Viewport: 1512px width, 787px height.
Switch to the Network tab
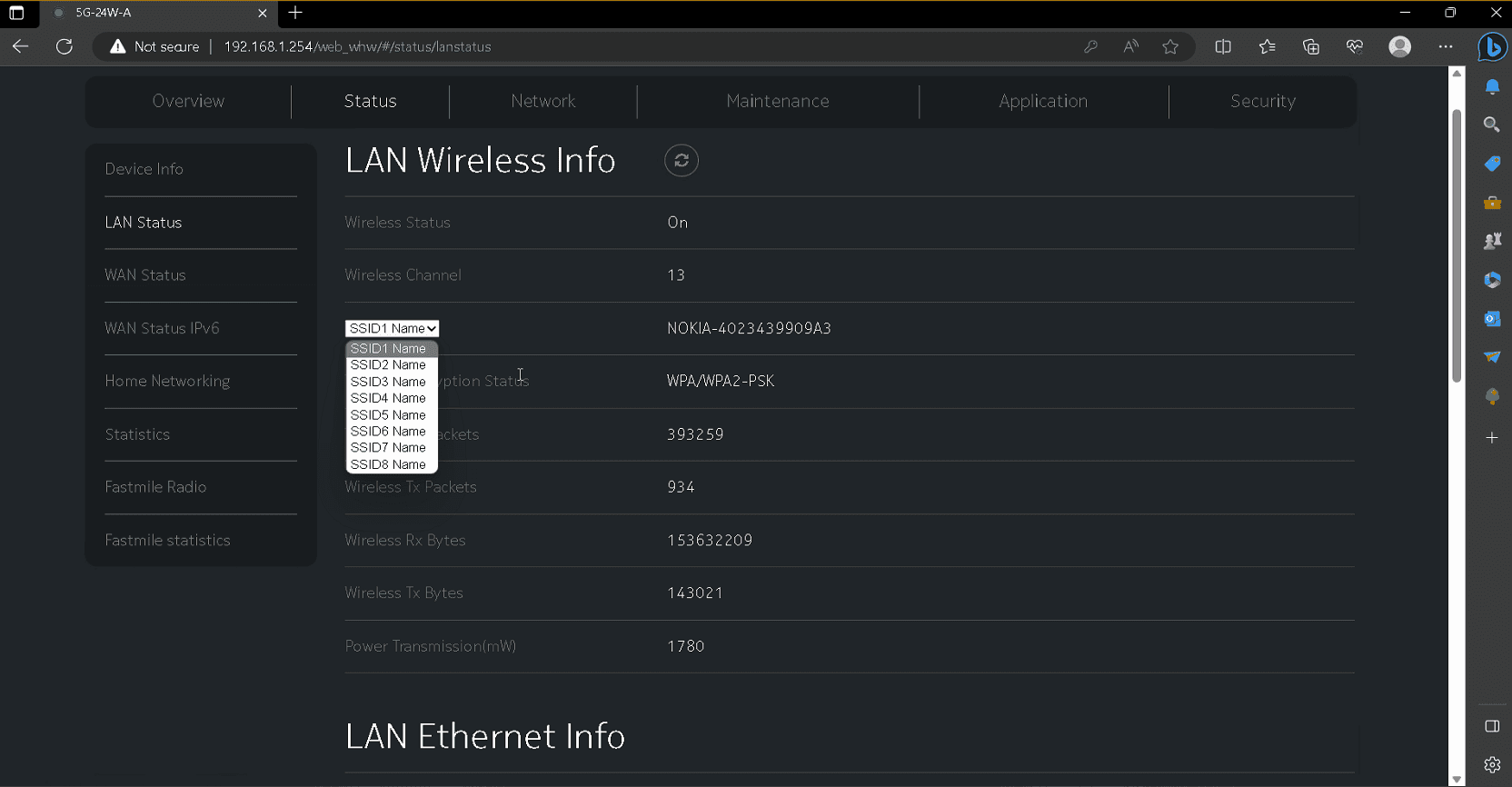542,101
